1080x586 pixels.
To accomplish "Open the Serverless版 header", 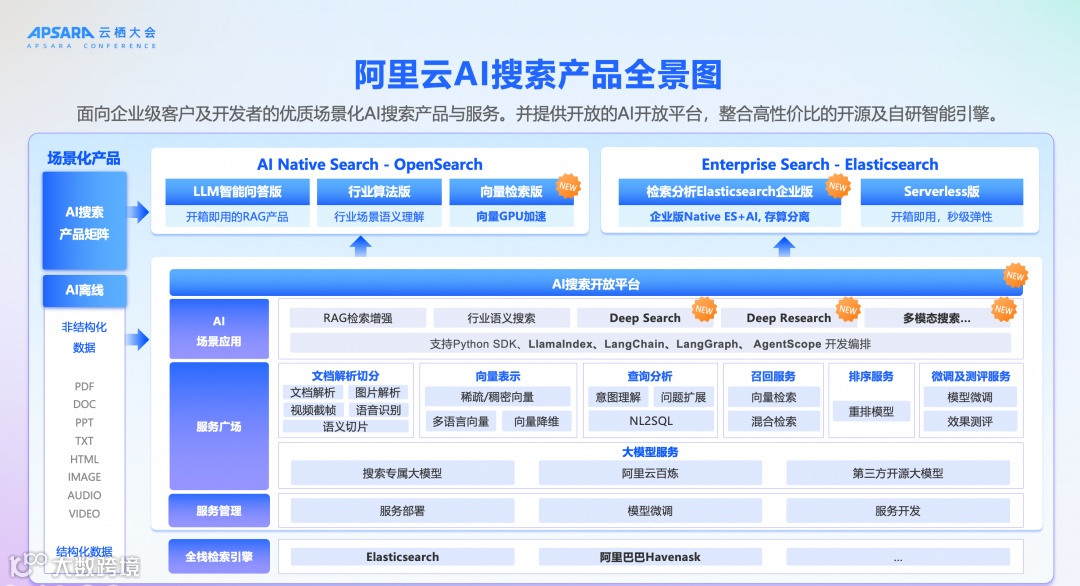I will pos(942,191).
